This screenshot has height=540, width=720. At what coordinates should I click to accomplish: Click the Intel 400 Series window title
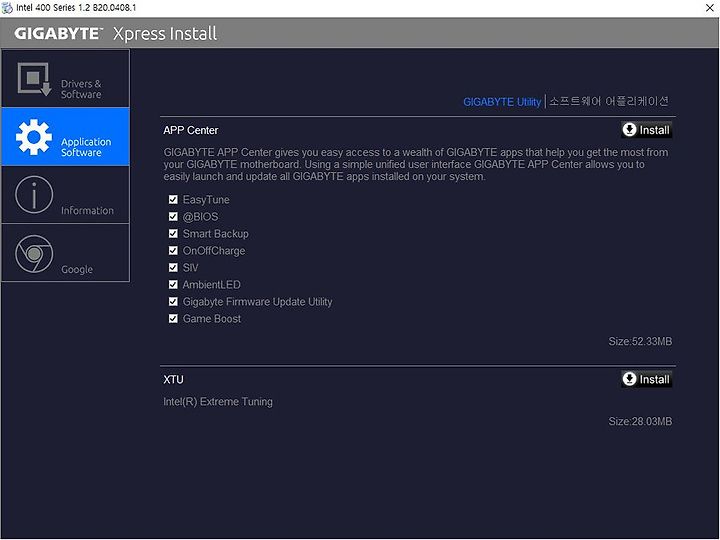click(x=76, y=8)
